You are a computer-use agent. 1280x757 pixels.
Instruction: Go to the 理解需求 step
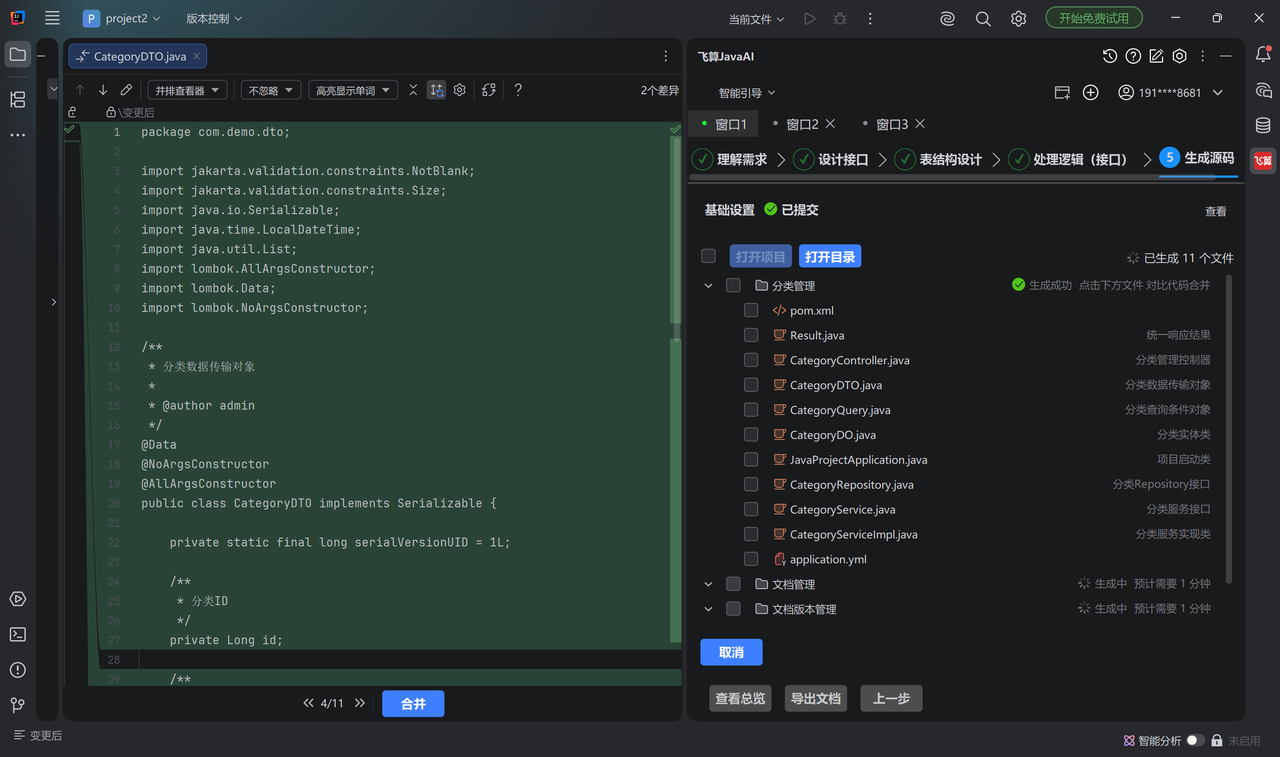point(730,159)
